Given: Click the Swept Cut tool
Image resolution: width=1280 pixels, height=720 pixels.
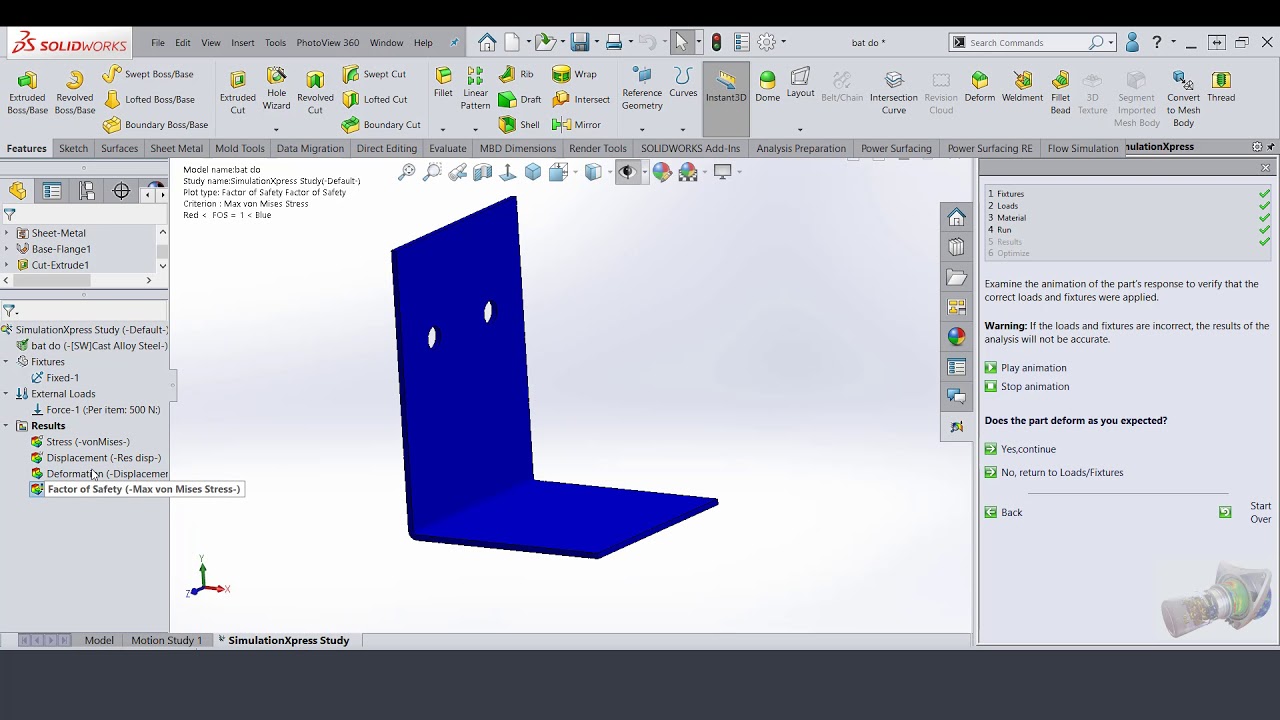Looking at the screenshot, I should click(374, 74).
